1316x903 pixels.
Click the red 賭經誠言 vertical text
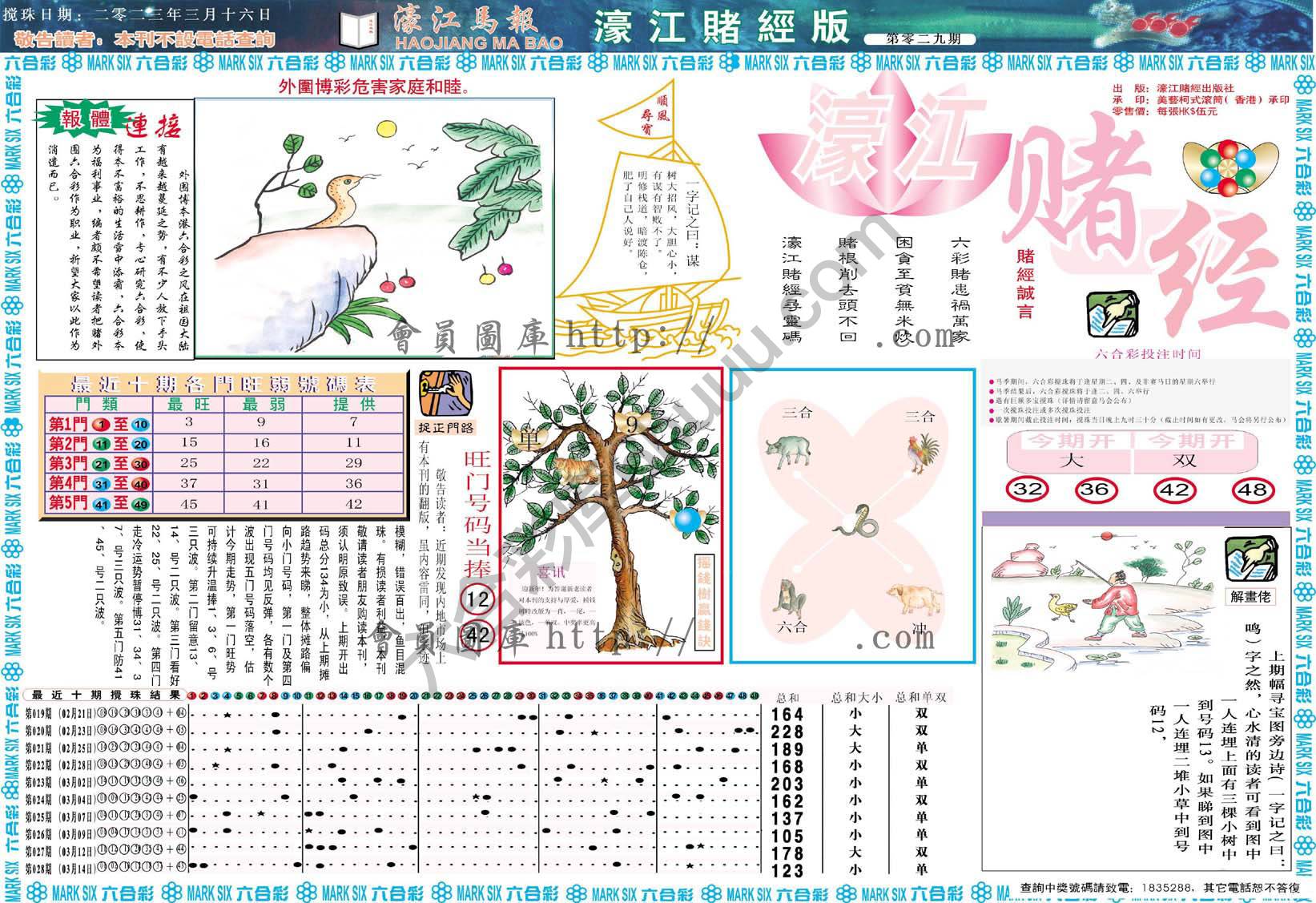tap(1026, 284)
